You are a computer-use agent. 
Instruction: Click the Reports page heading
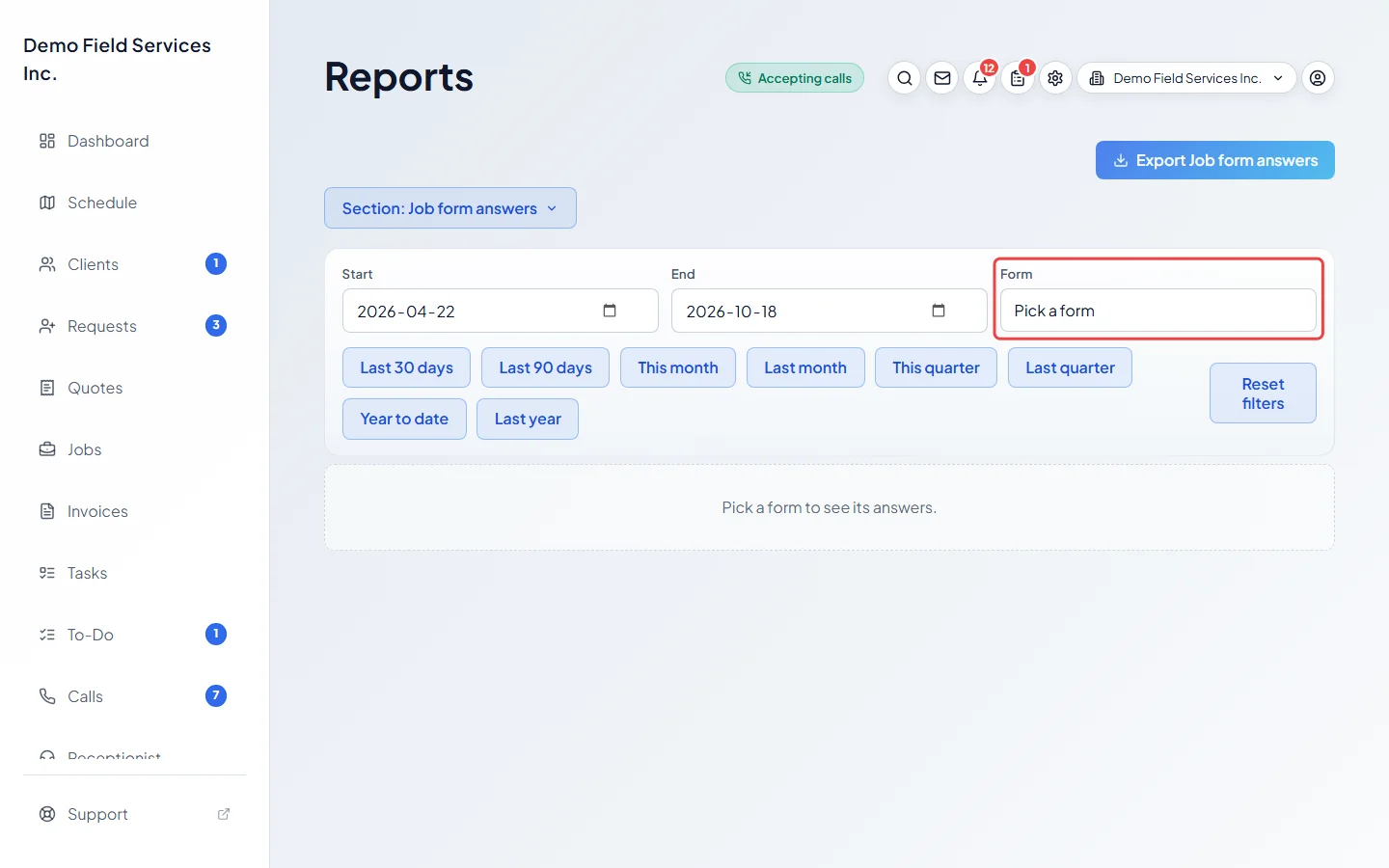click(x=398, y=77)
